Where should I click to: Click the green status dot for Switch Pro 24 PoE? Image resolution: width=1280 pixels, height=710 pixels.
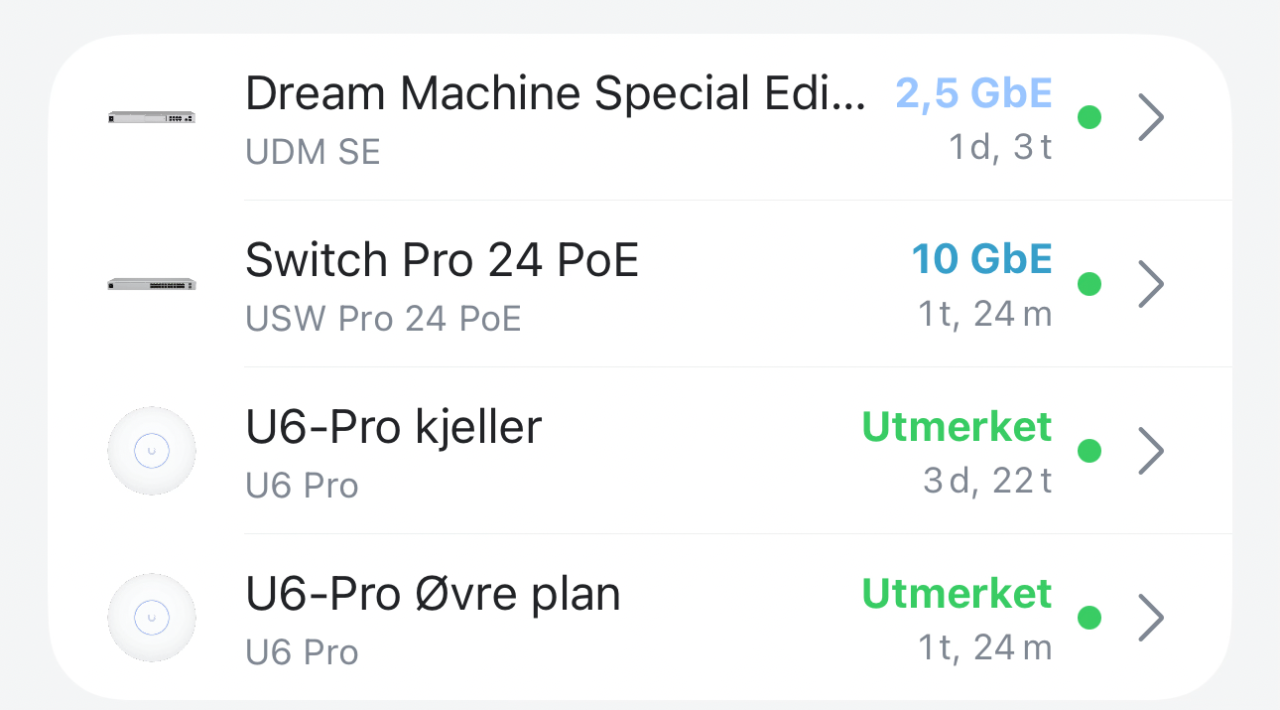tap(1090, 285)
